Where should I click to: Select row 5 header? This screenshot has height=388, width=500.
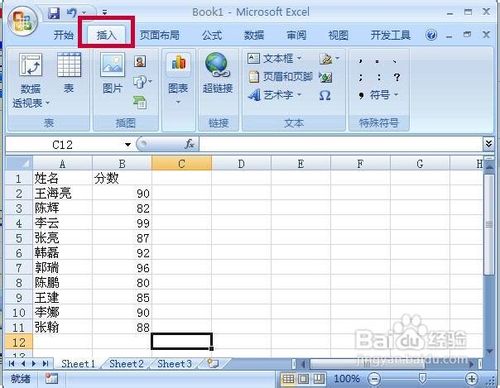click(19, 238)
